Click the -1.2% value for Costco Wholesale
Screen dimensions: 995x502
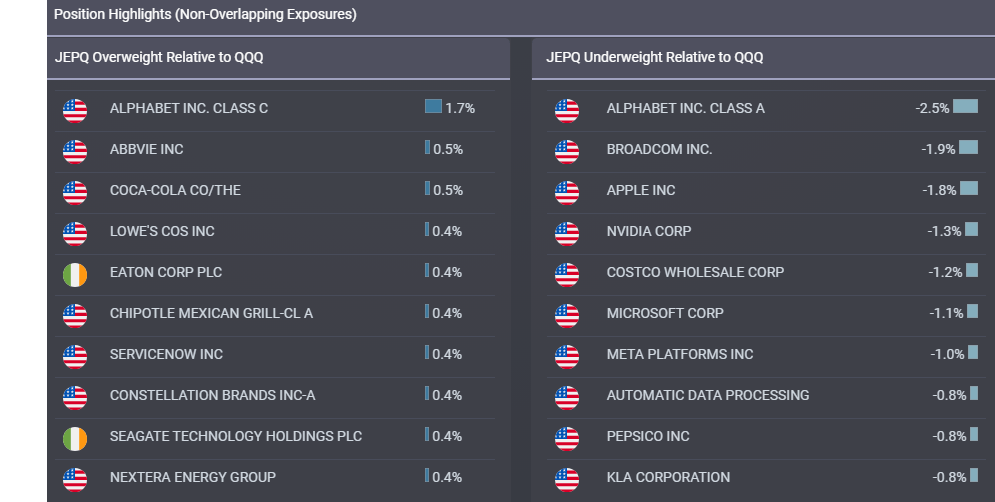[946, 272]
